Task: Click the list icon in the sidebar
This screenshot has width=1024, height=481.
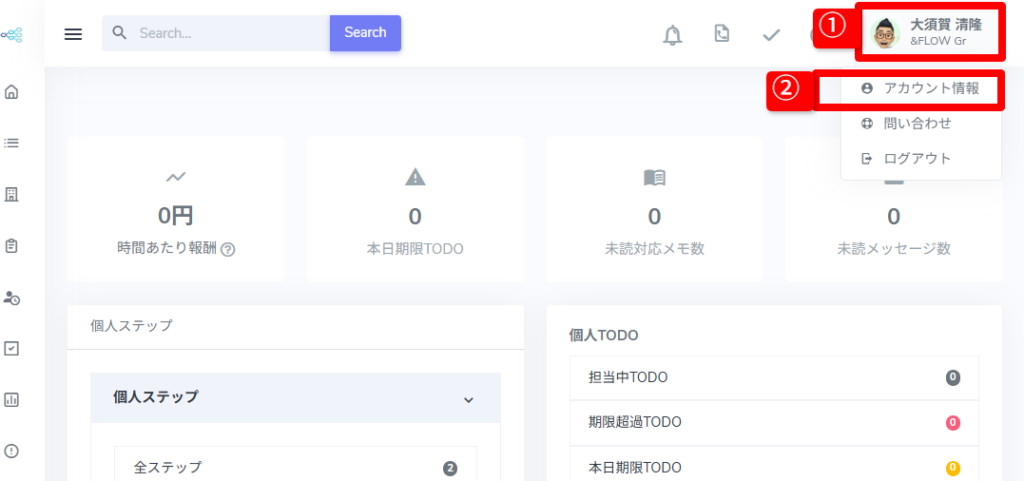Action: [12, 143]
